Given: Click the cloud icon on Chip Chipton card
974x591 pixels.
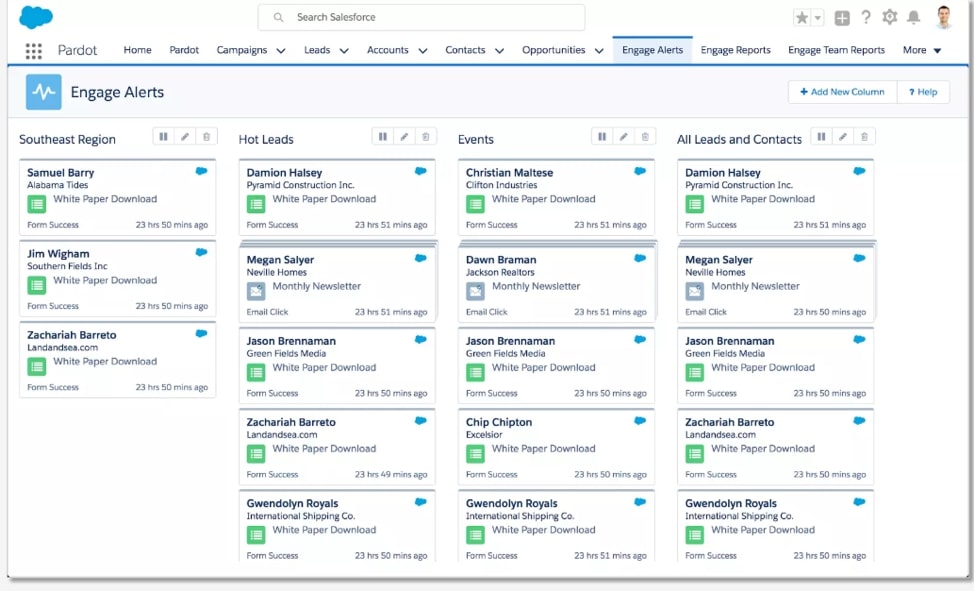Looking at the screenshot, I should tap(640, 421).
